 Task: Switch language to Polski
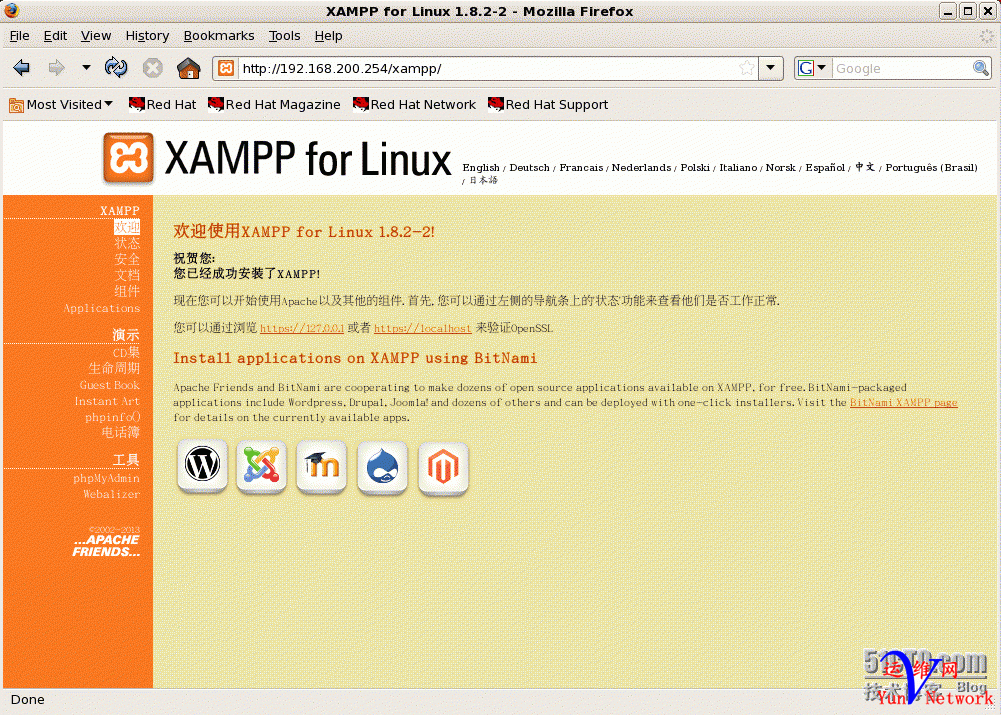(695, 167)
